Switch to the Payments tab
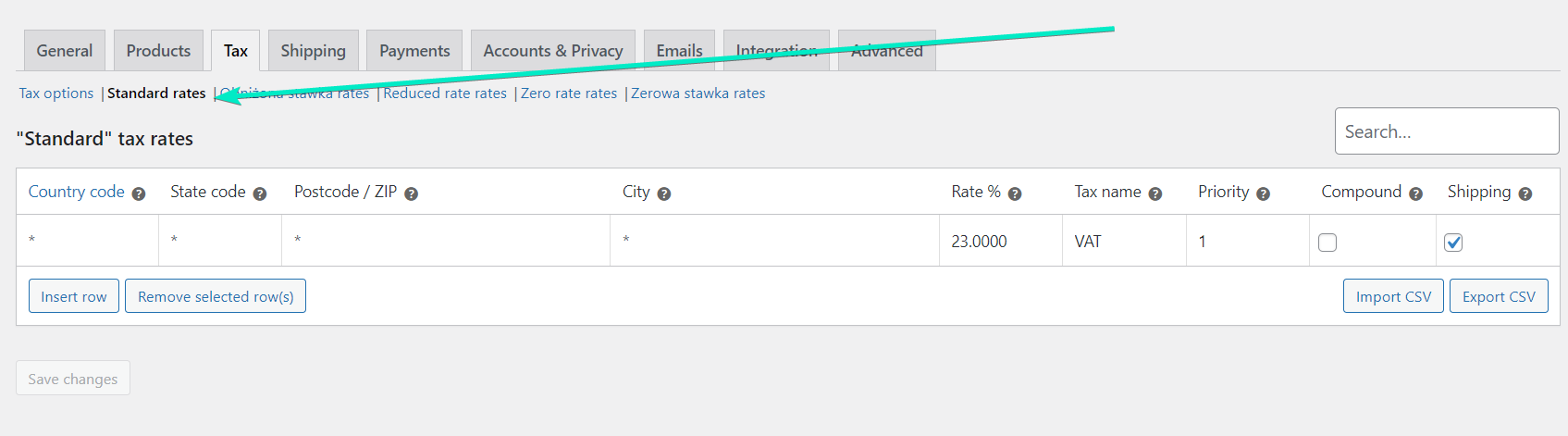 pyautogui.click(x=414, y=51)
